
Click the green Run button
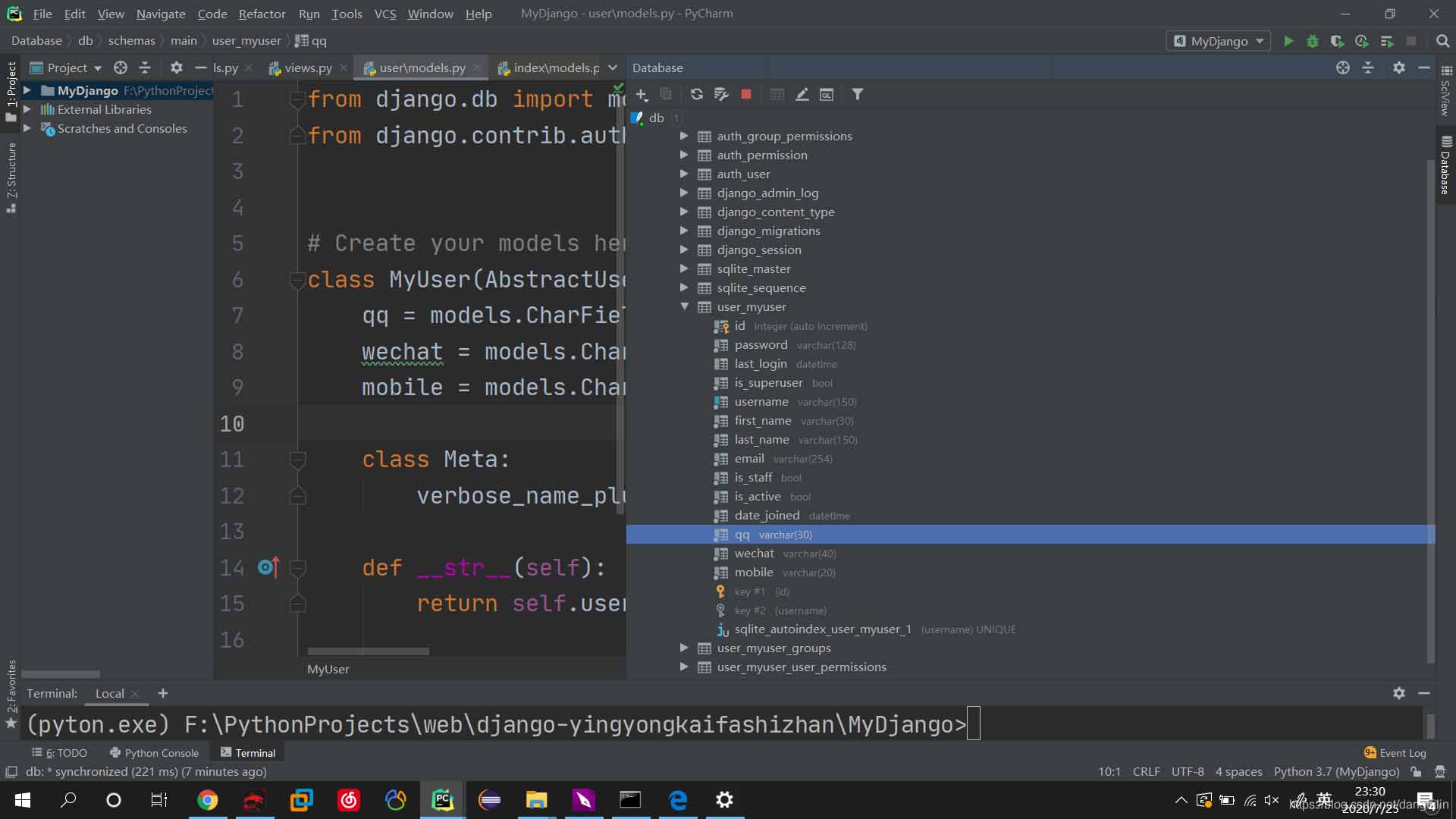tap(1288, 41)
